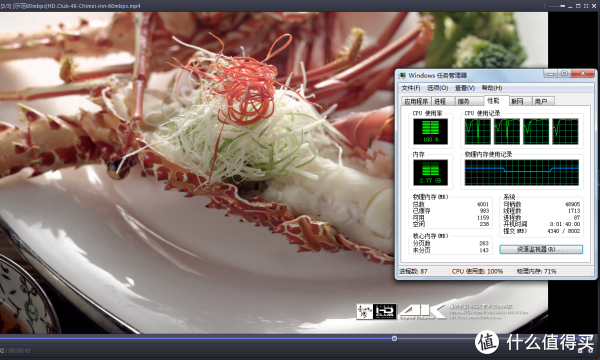Open the 查看(V) menu

tap(465, 88)
